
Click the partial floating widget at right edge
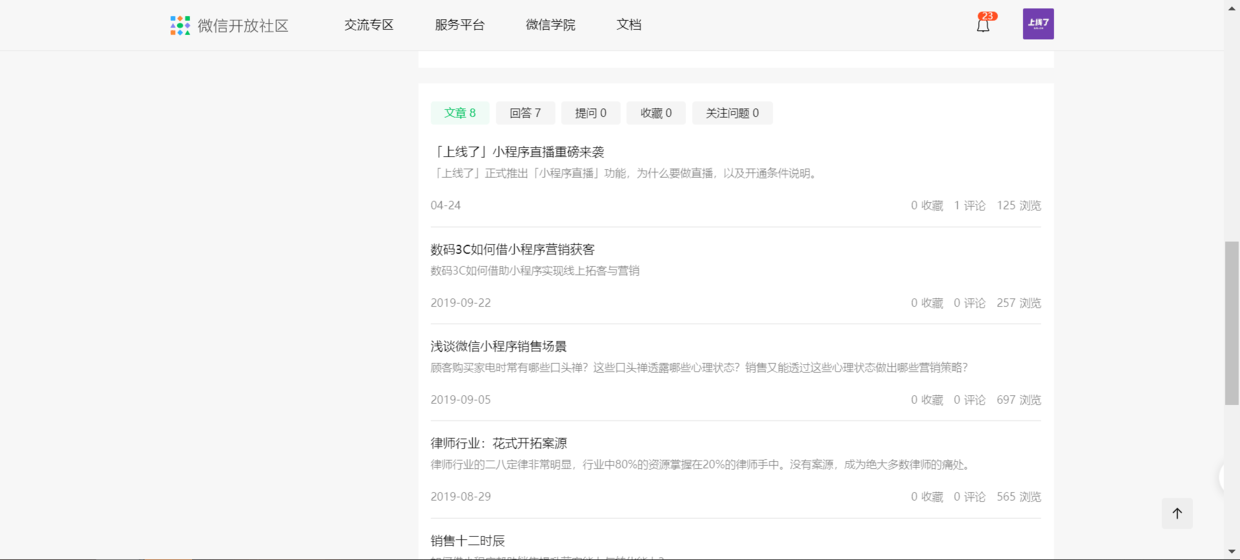click(x=1221, y=478)
